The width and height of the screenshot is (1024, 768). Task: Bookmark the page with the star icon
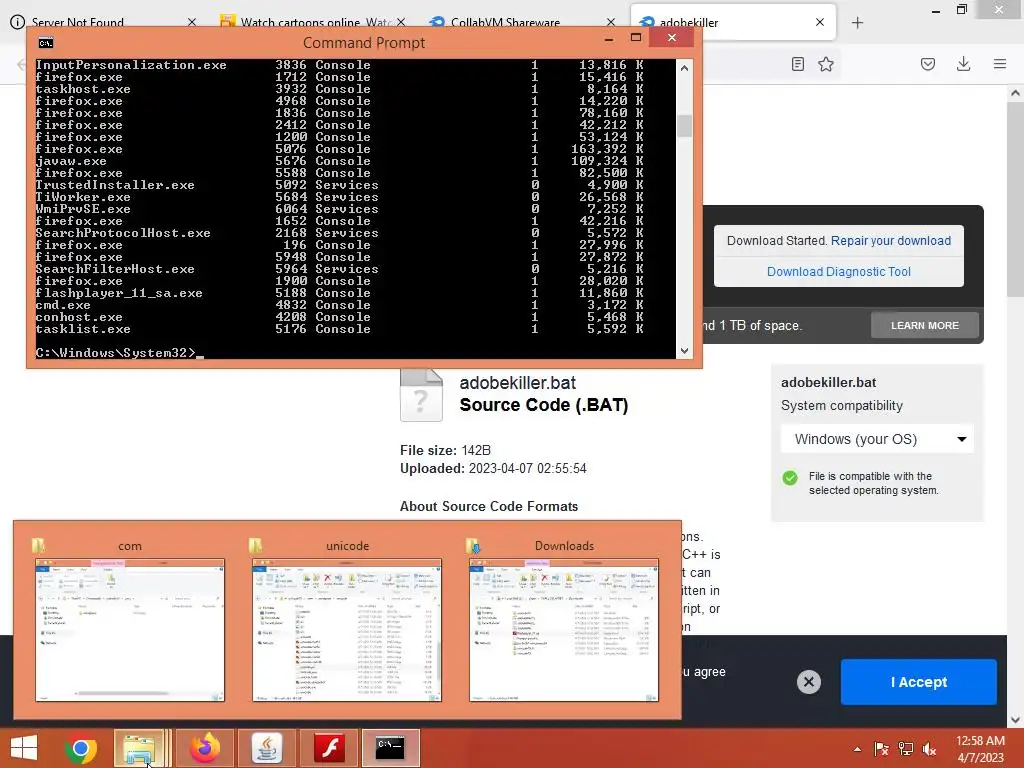(x=826, y=64)
